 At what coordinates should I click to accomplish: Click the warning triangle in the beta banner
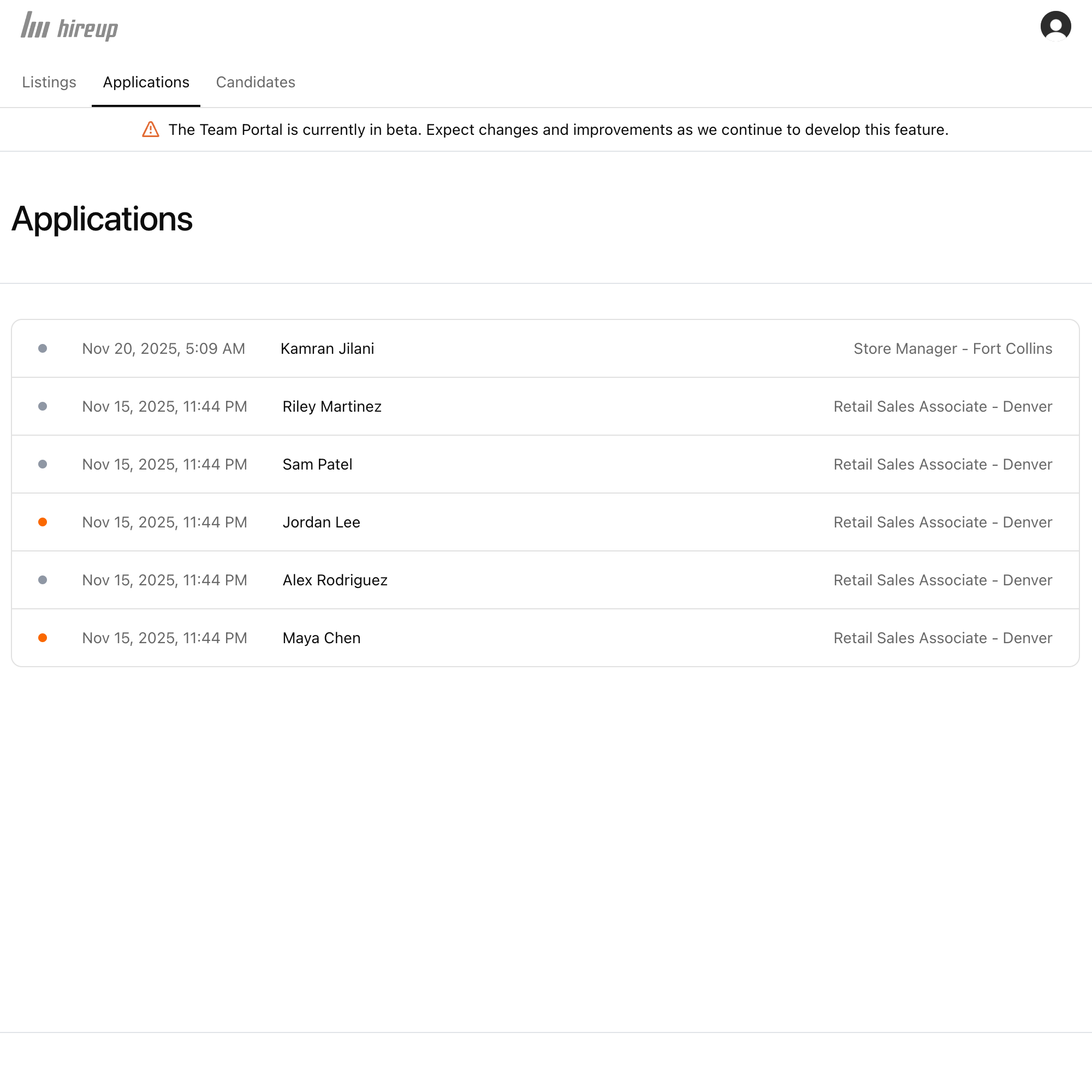[150, 129]
